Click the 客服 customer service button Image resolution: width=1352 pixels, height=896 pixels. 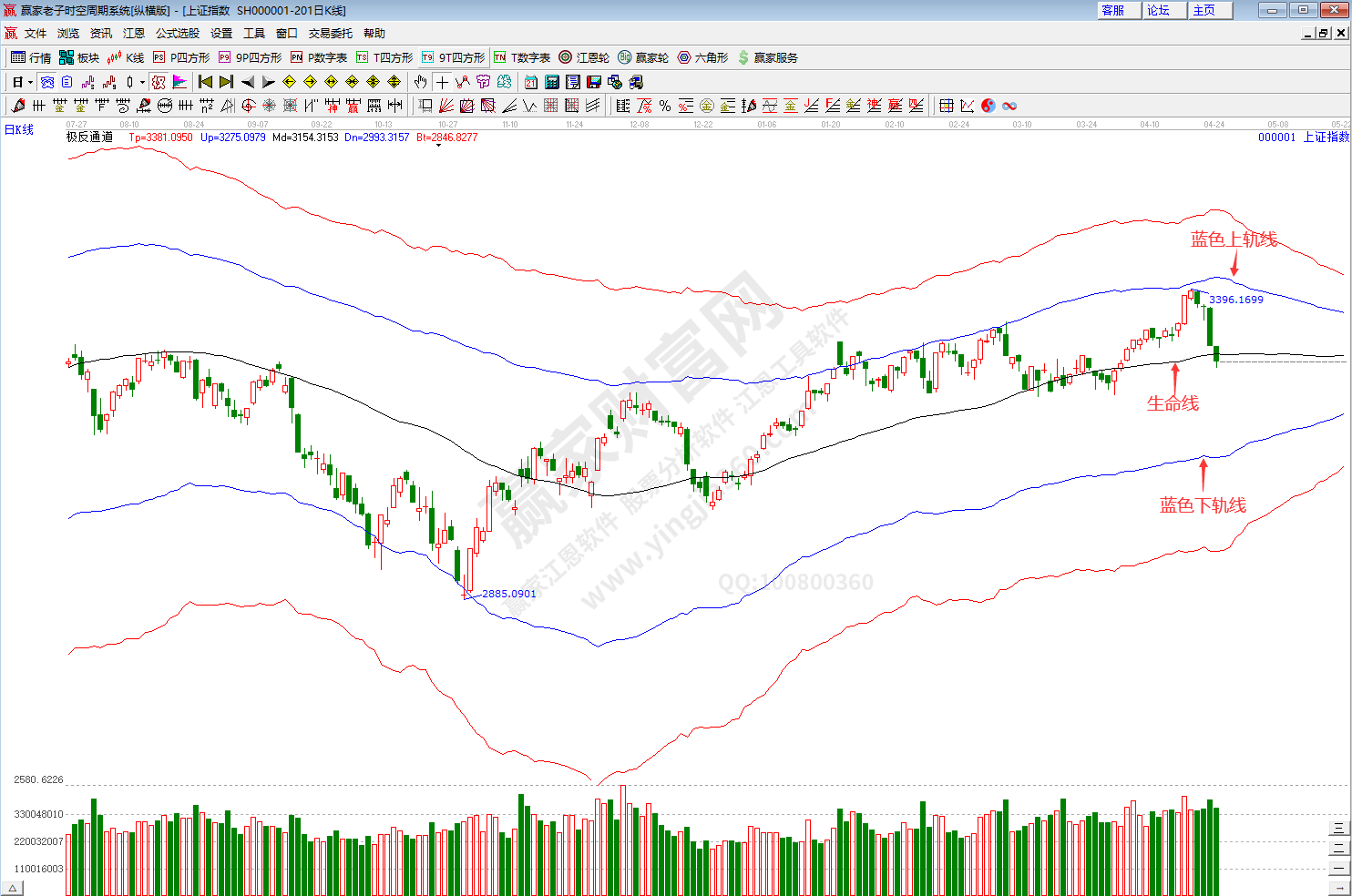pos(1112,10)
